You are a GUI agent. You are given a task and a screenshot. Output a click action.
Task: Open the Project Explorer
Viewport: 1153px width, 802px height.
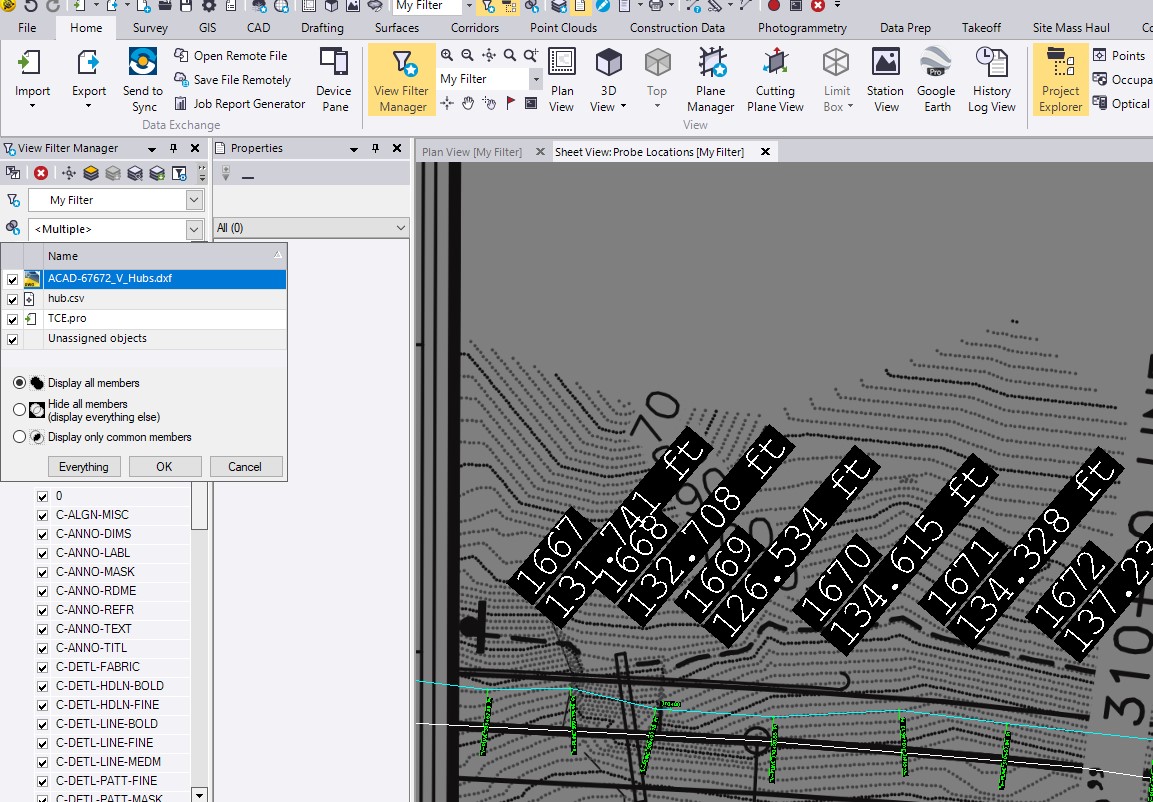pyautogui.click(x=1059, y=80)
